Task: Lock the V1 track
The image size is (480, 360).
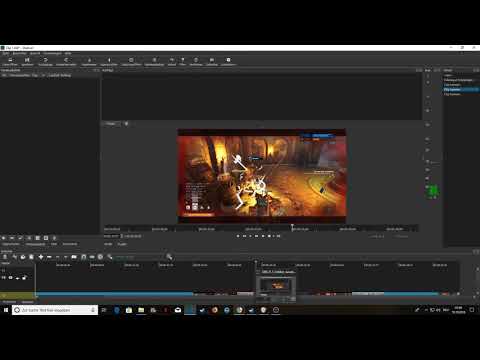Action: pos(24,277)
